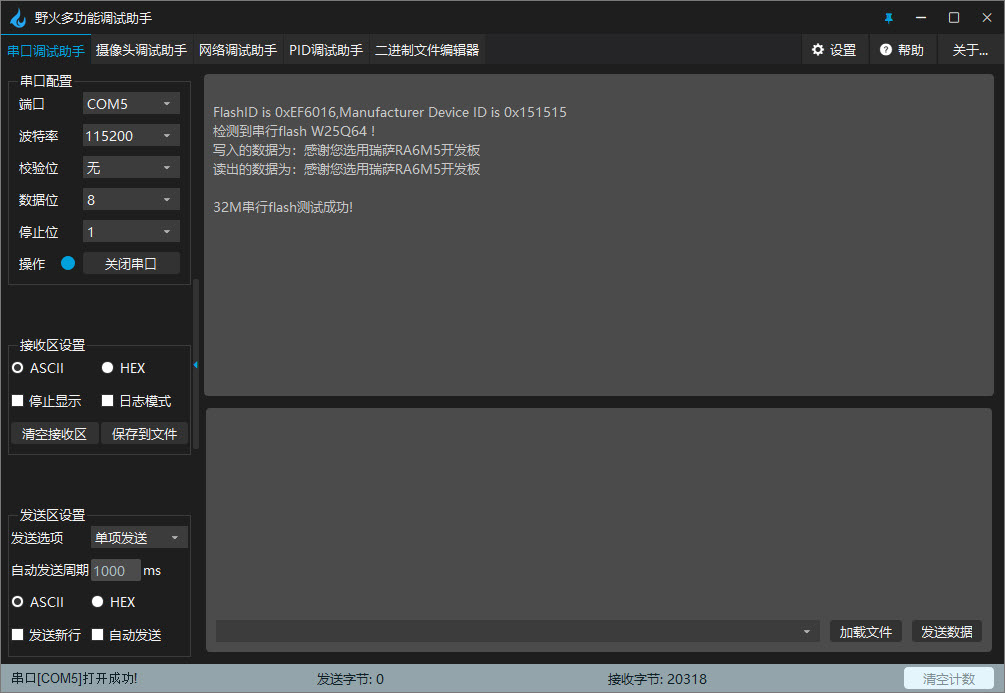
Task: Collapse the left panel with arrow handle
Action: click(196, 365)
